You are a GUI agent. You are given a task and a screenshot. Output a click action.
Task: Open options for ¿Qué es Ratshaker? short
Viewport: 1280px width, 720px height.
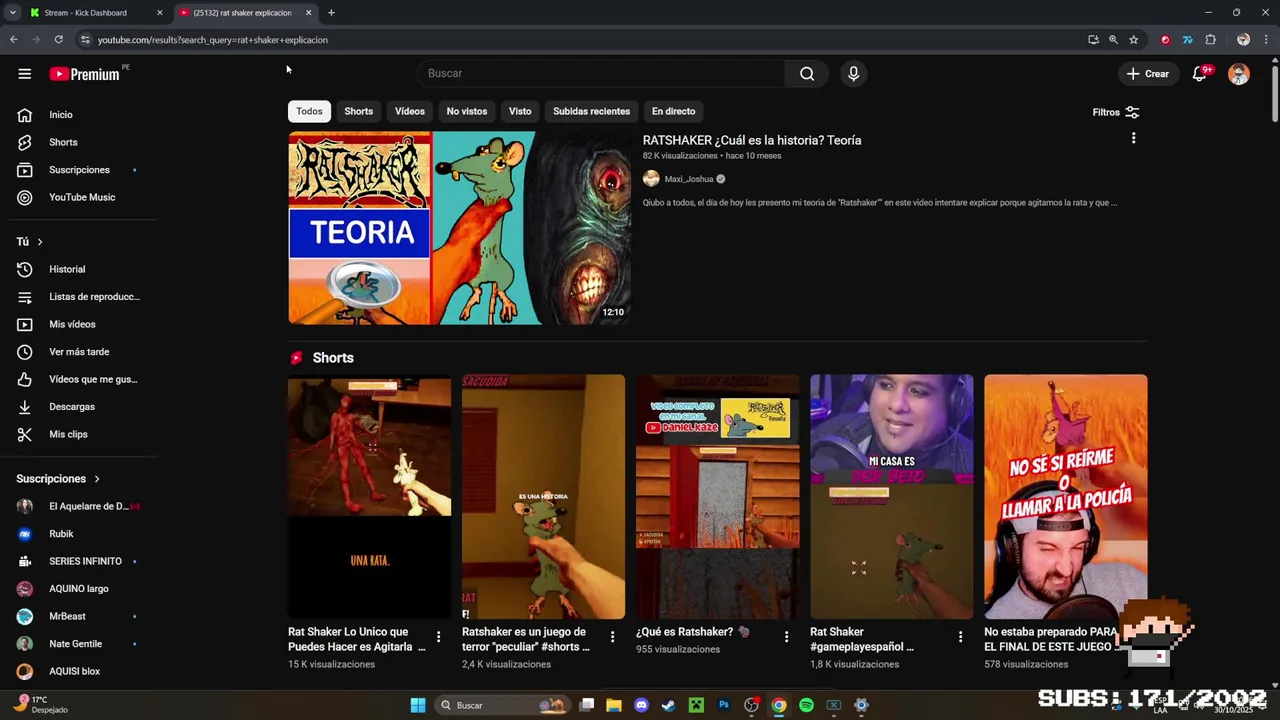click(786, 637)
